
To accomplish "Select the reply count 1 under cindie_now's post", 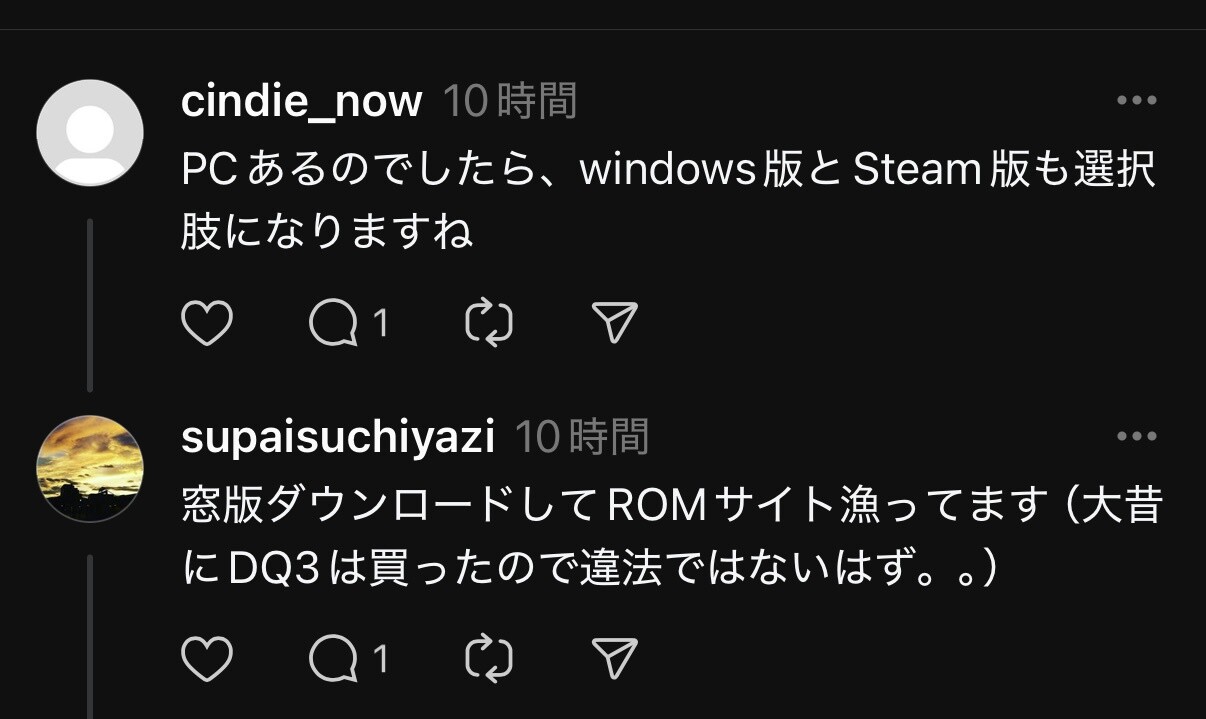I will tap(380, 324).
